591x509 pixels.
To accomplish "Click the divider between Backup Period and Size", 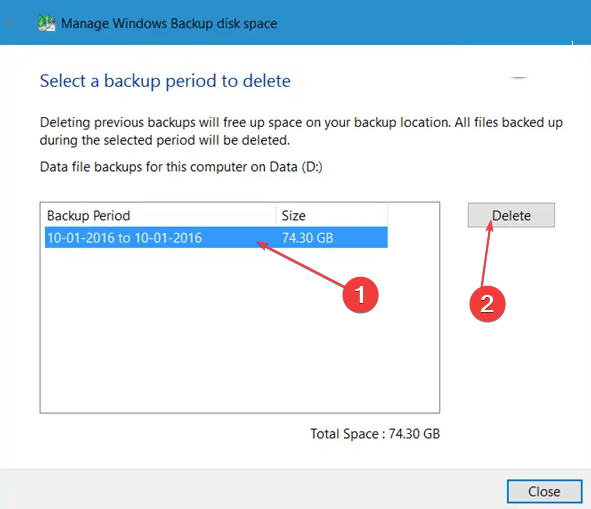I will click(x=276, y=216).
